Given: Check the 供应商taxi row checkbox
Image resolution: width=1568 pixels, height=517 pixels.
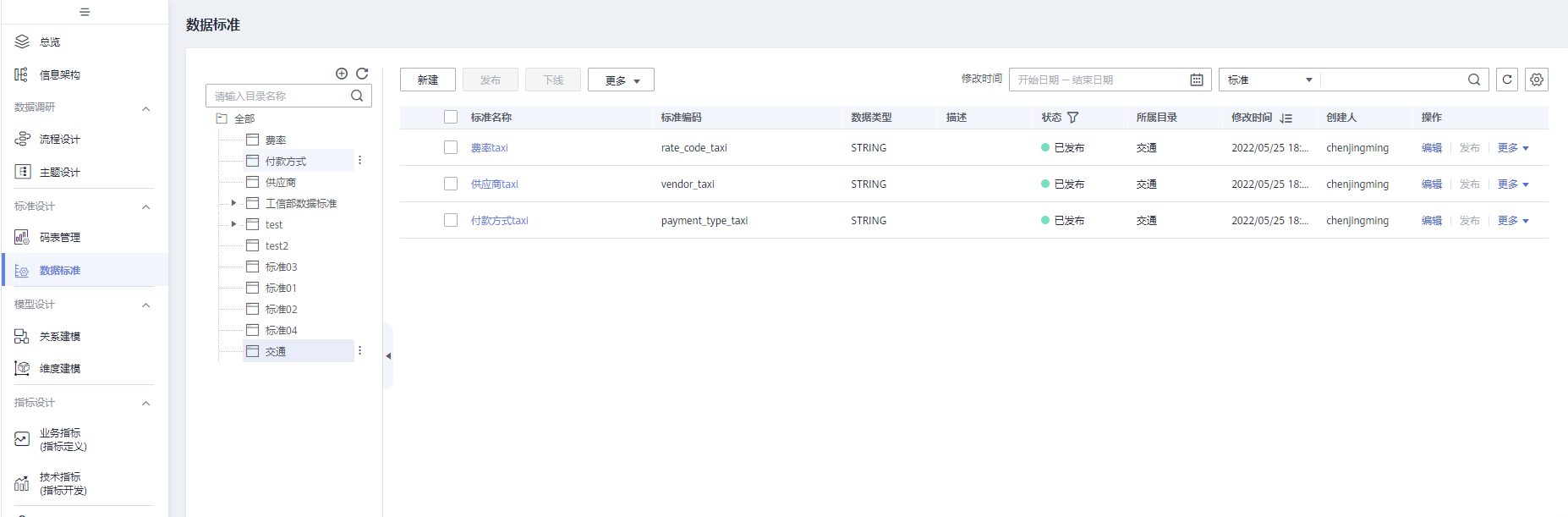Looking at the screenshot, I should (451, 184).
